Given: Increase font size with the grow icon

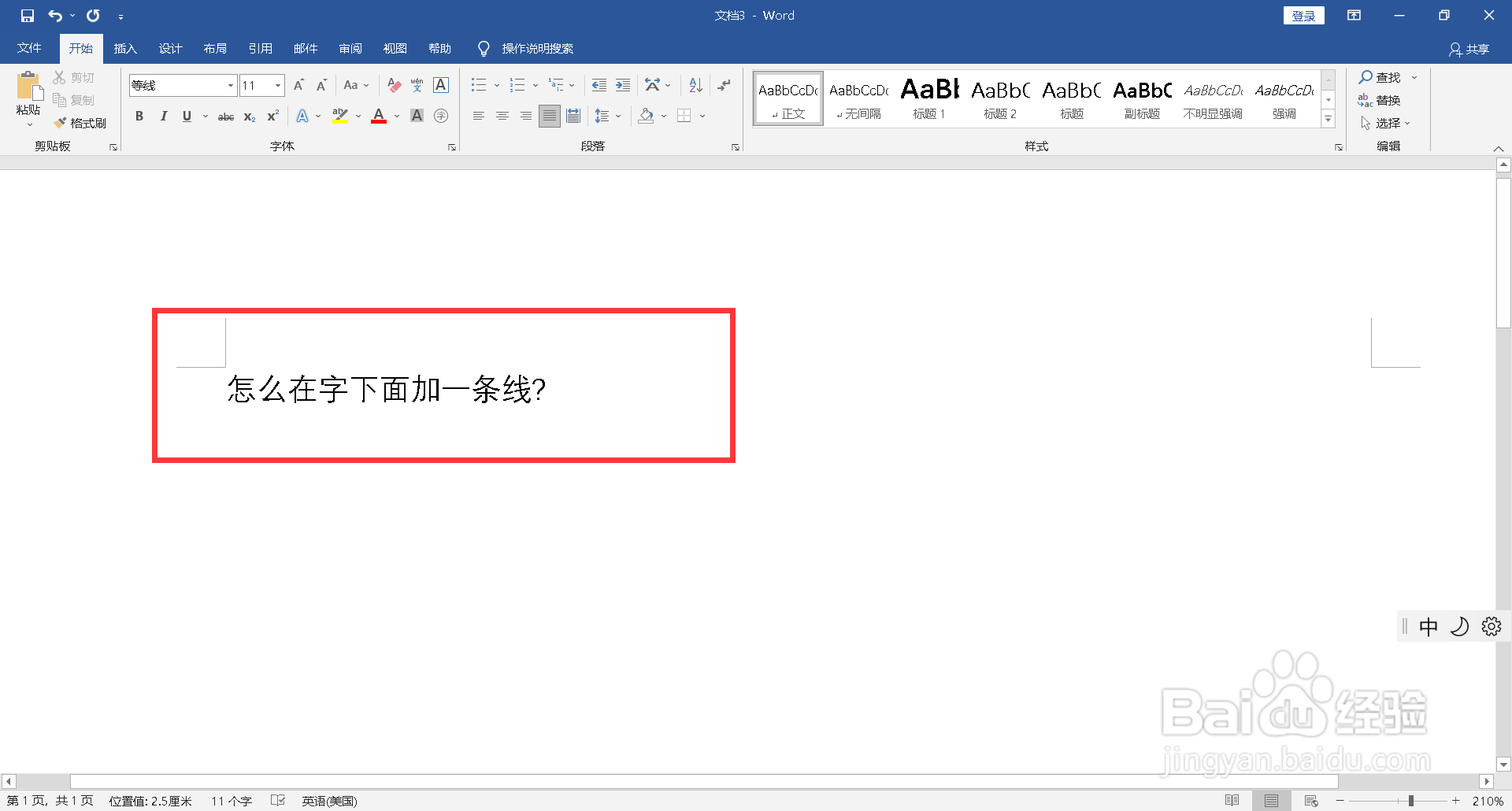Looking at the screenshot, I should (298, 85).
